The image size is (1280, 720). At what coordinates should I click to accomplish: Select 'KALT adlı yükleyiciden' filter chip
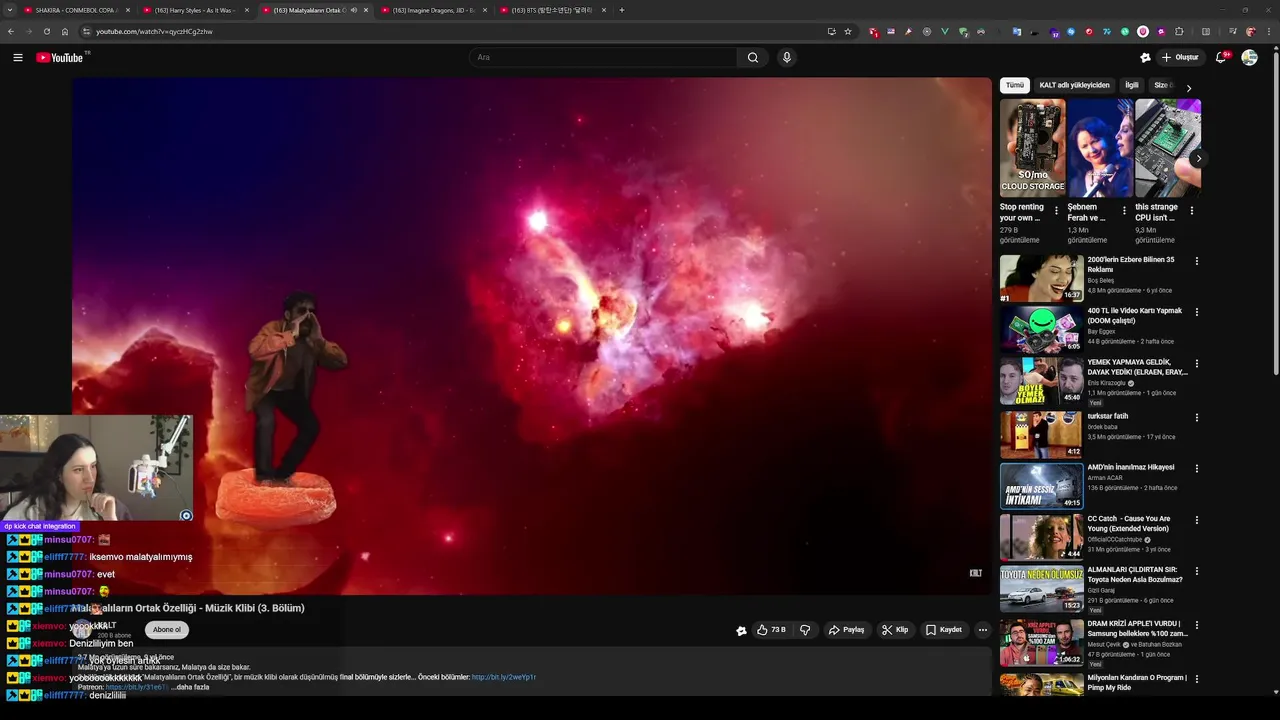[x=1074, y=85]
